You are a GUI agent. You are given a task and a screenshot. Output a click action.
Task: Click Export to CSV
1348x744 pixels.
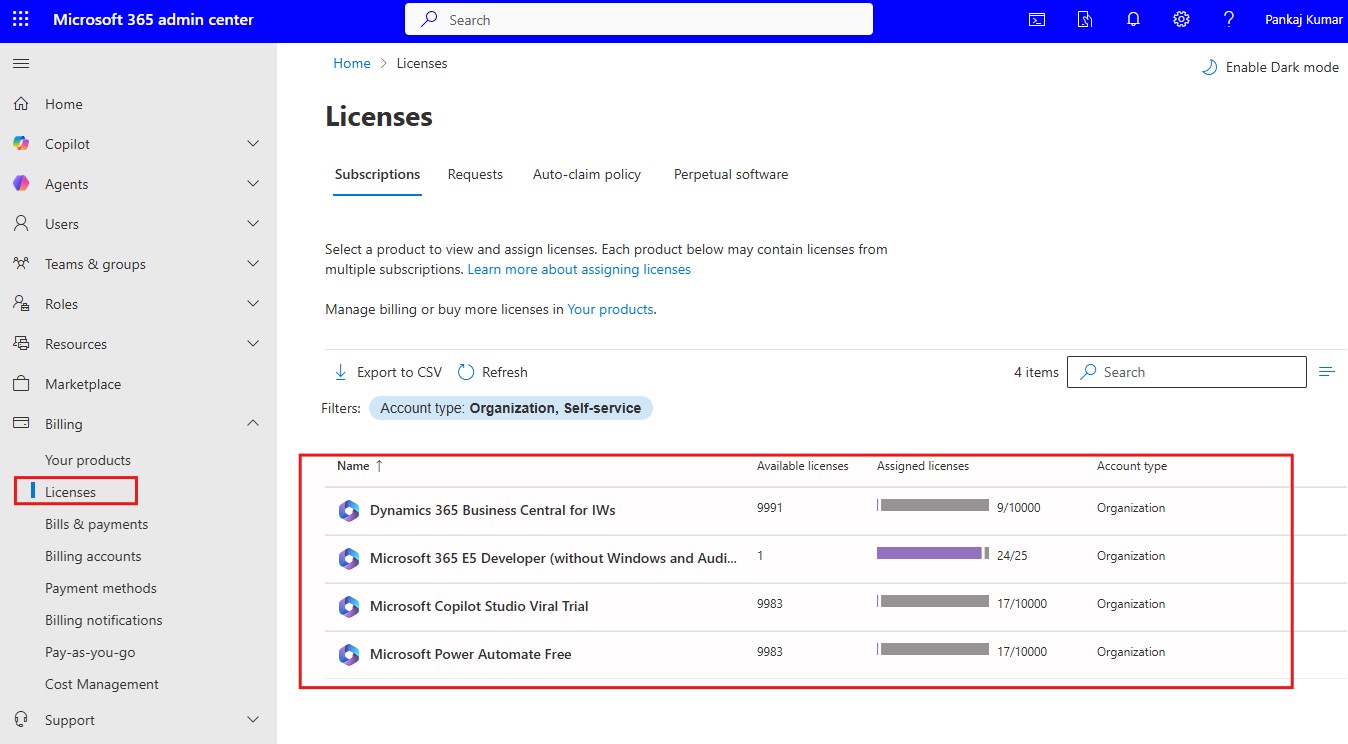click(387, 371)
